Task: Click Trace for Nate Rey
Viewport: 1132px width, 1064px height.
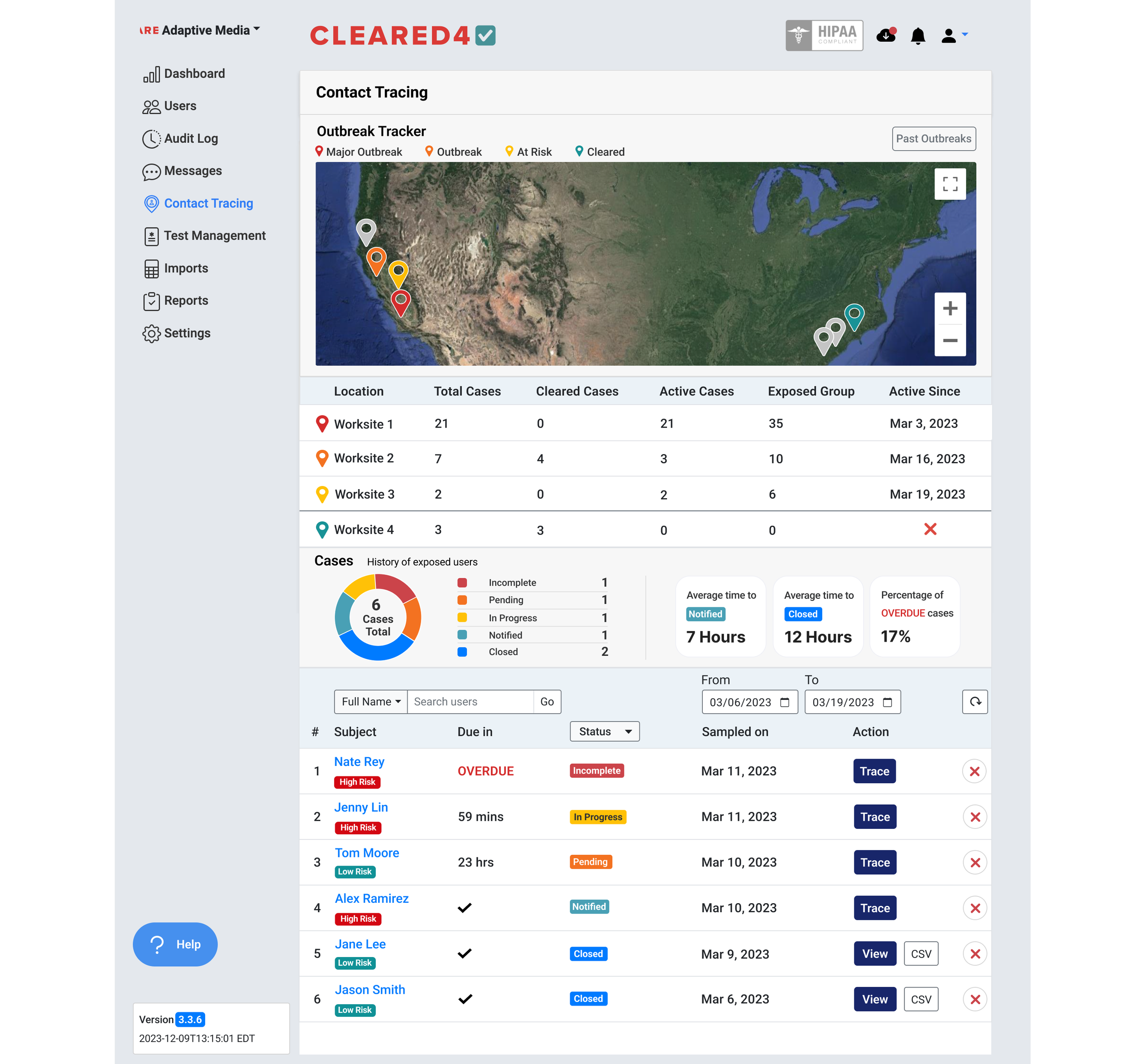Action: click(x=874, y=771)
